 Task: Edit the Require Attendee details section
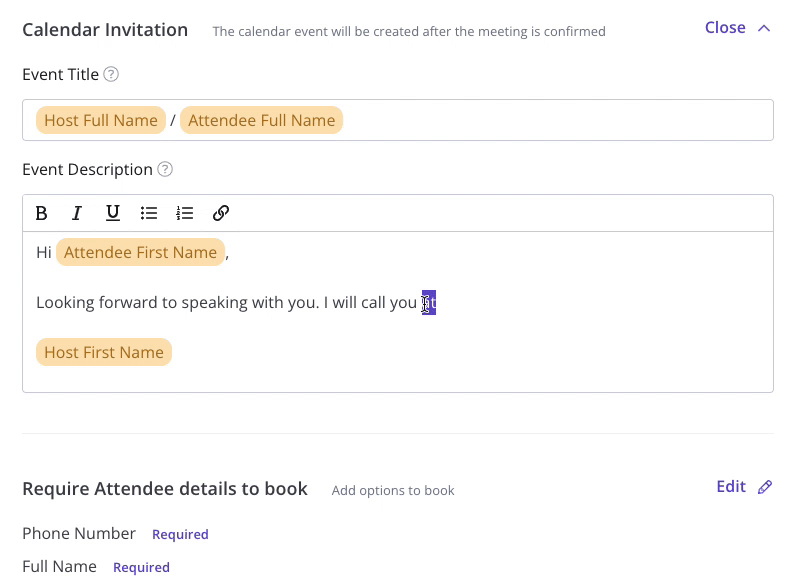(x=731, y=487)
